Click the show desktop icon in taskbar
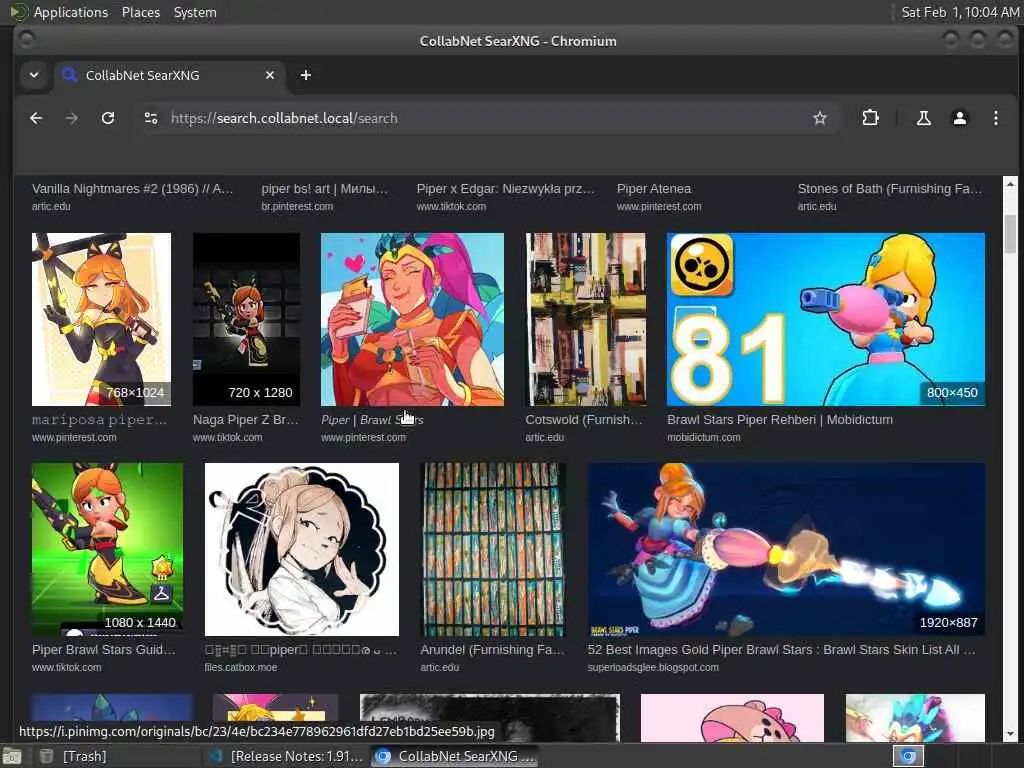The image size is (1024, 768). click(x=11, y=756)
